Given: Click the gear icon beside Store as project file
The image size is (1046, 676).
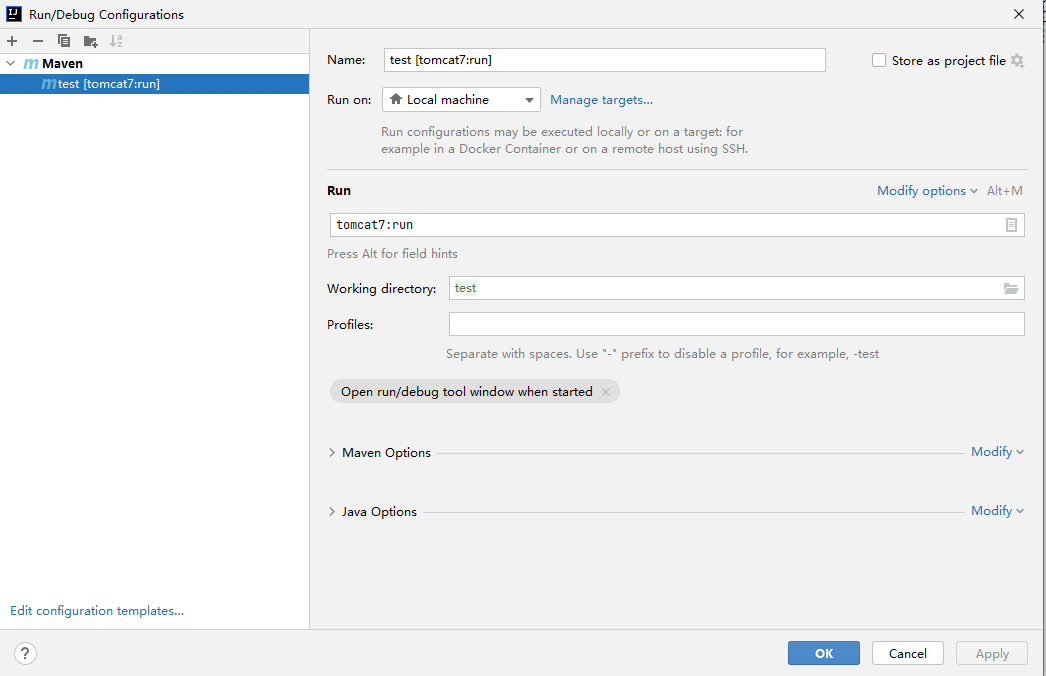Looking at the screenshot, I should [1017, 61].
